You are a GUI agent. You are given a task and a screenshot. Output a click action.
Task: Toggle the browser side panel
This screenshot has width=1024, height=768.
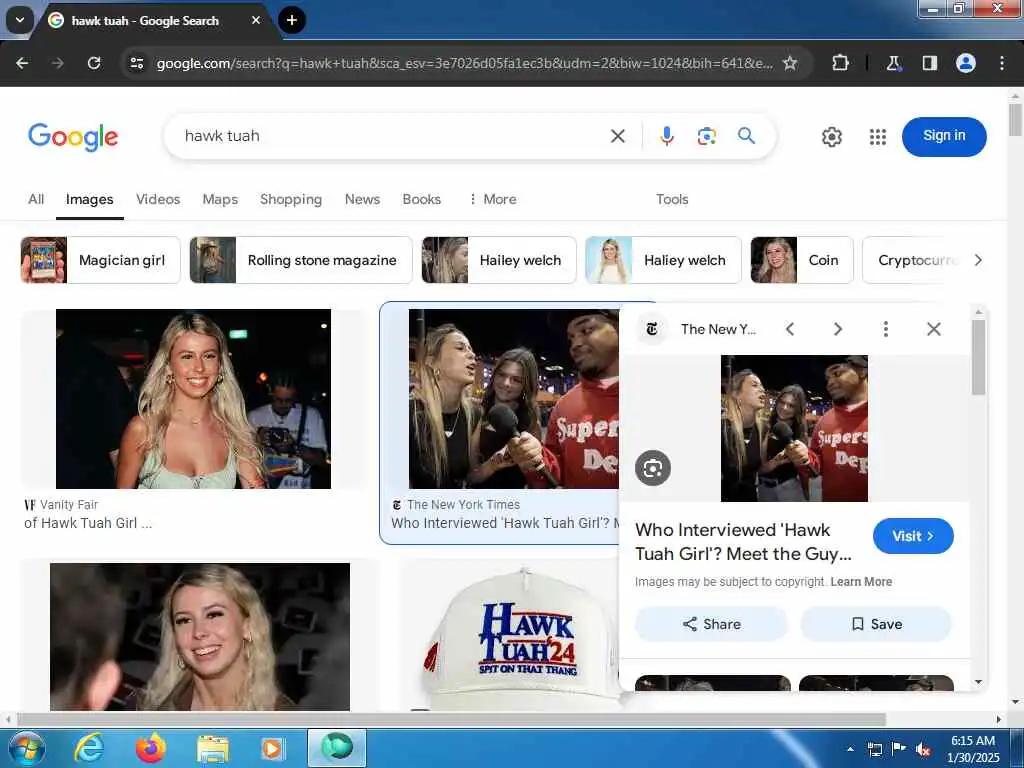[x=929, y=63]
